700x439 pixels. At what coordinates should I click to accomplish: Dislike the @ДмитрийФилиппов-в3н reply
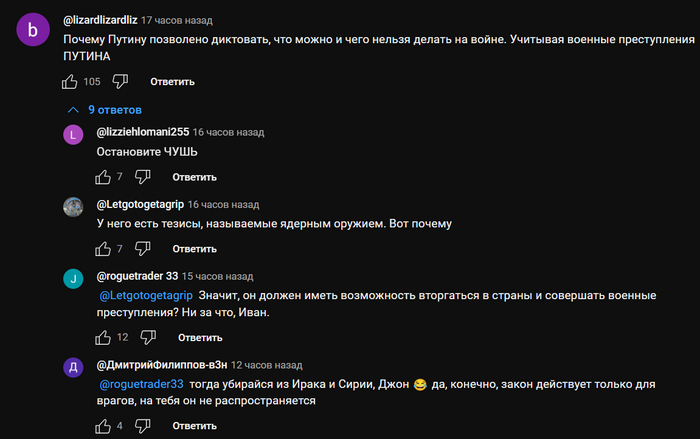click(x=142, y=426)
